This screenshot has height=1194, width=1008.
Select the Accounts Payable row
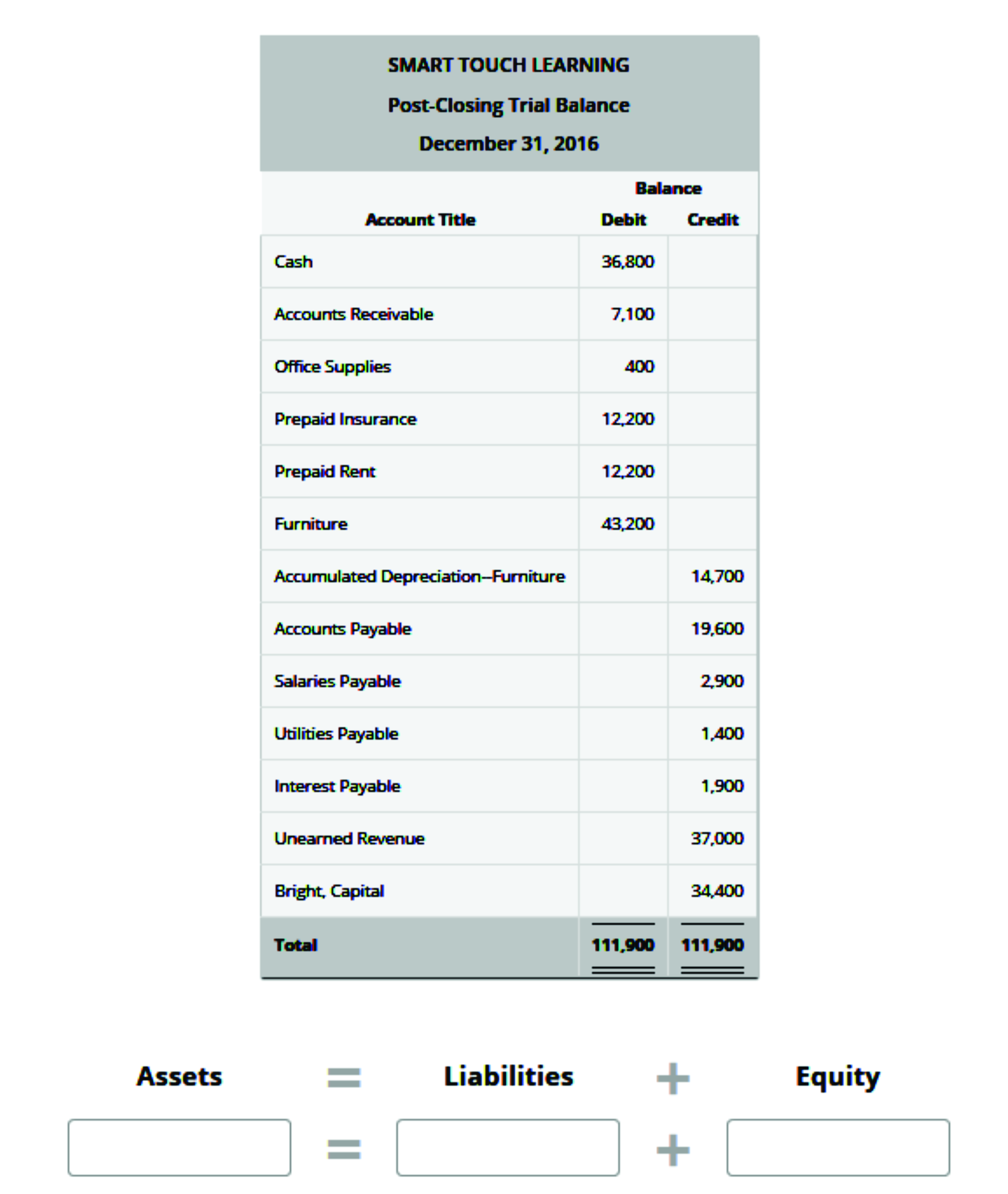pyautogui.click(x=342, y=629)
